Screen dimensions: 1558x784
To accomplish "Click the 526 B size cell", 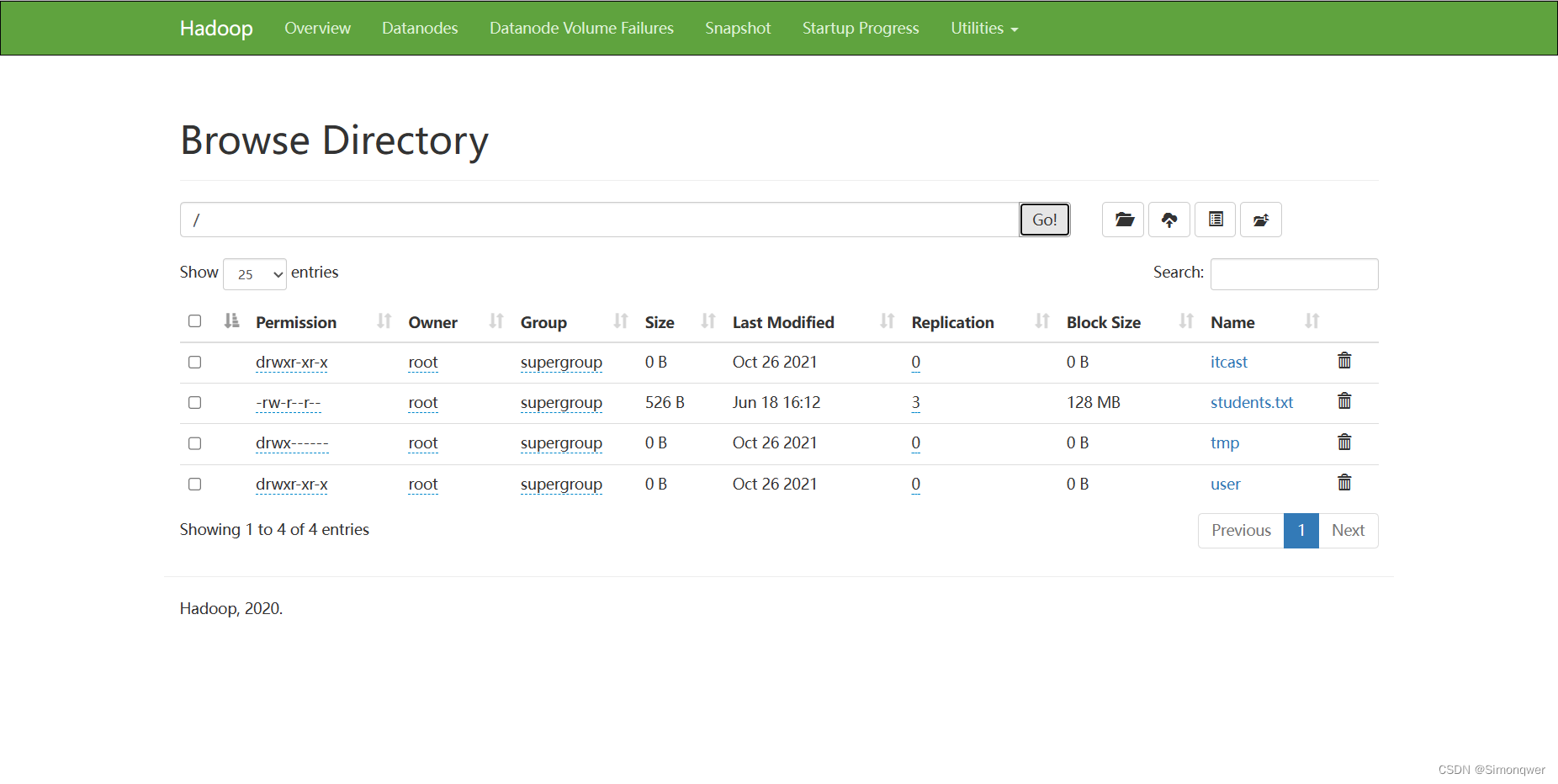I will pyautogui.click(x=665, y=402).
